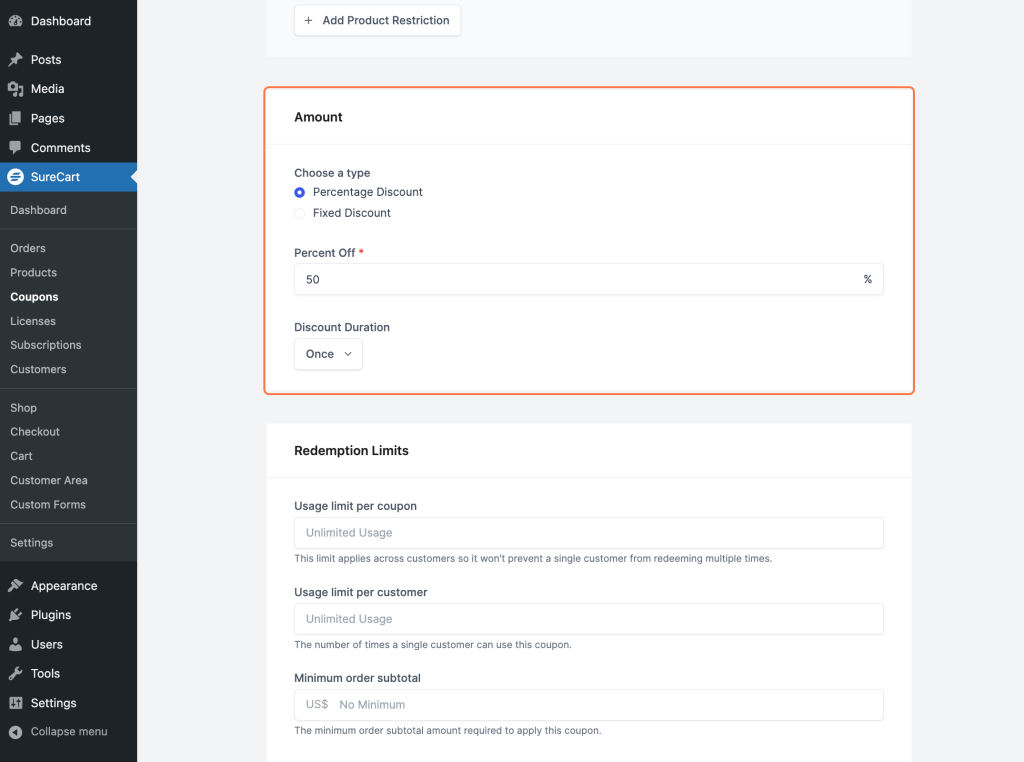Click the Minimum order subtotal field
Screen dimensions: 1024x762
tap(605, 705)
